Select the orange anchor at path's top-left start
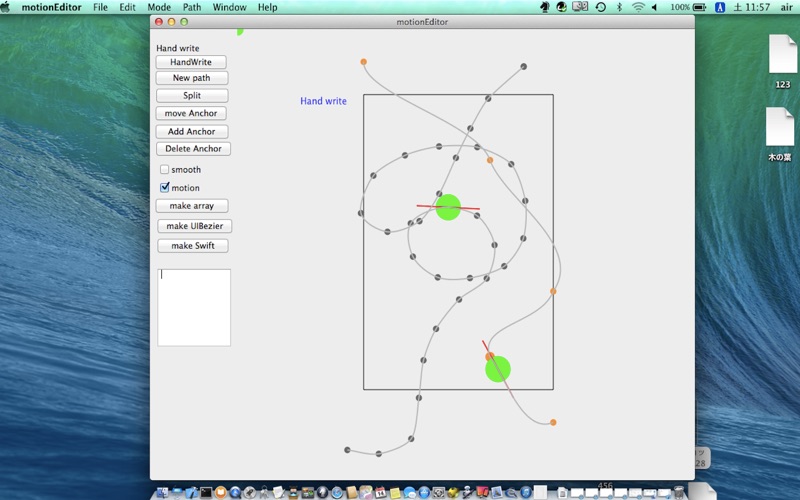The width and height of the screenshot is (800, 500). point(363,62)
